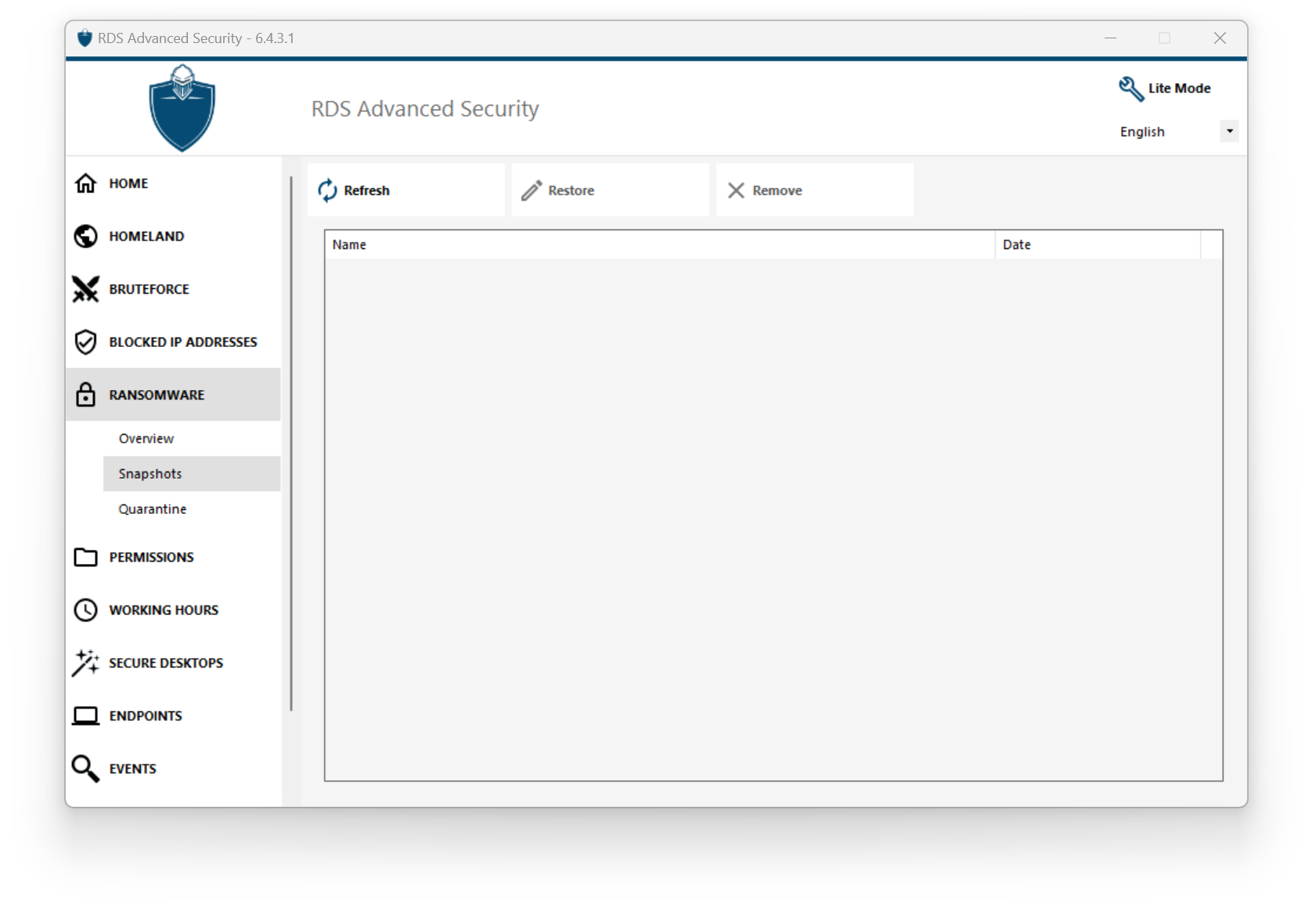Close the RDS Advanced Security window
1316x900 pixels.
(x=1220, y=38)
